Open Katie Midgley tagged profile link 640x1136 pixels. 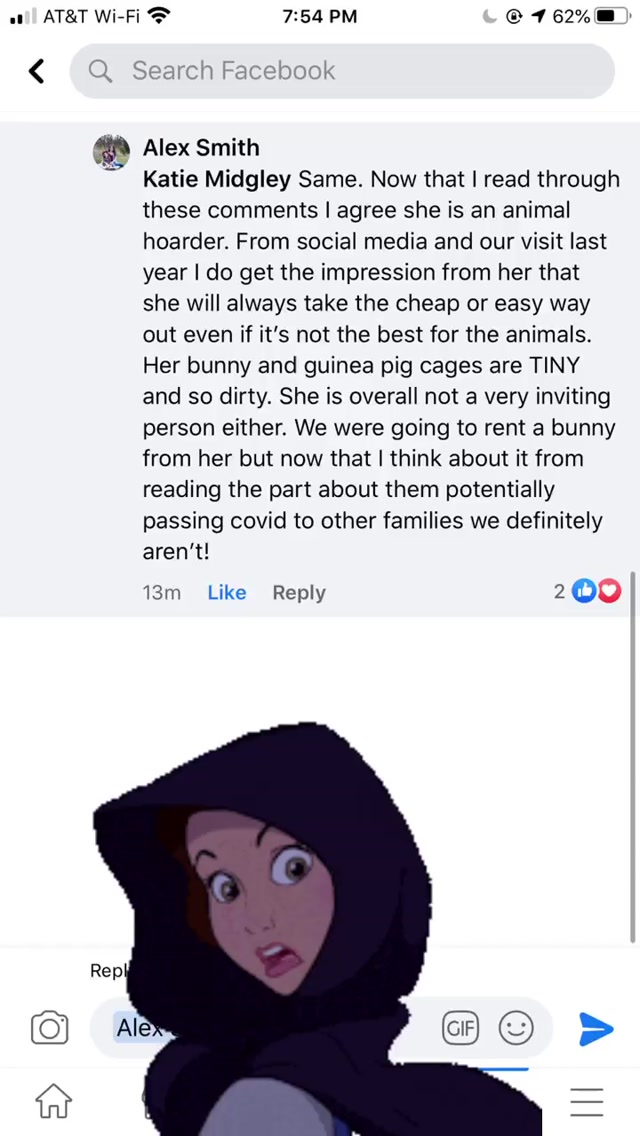[x=217, y=179]
